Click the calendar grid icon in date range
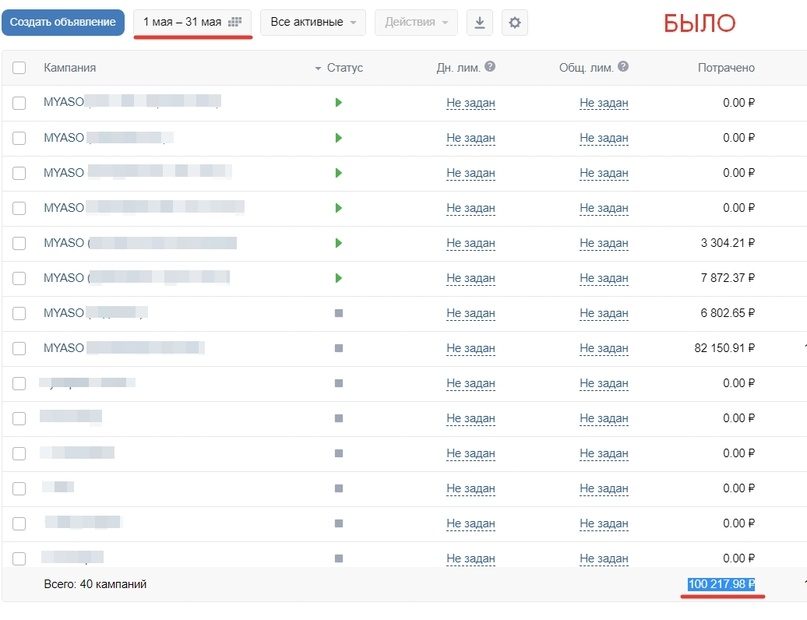Viewport: 807px width, 620px height. 235,22
